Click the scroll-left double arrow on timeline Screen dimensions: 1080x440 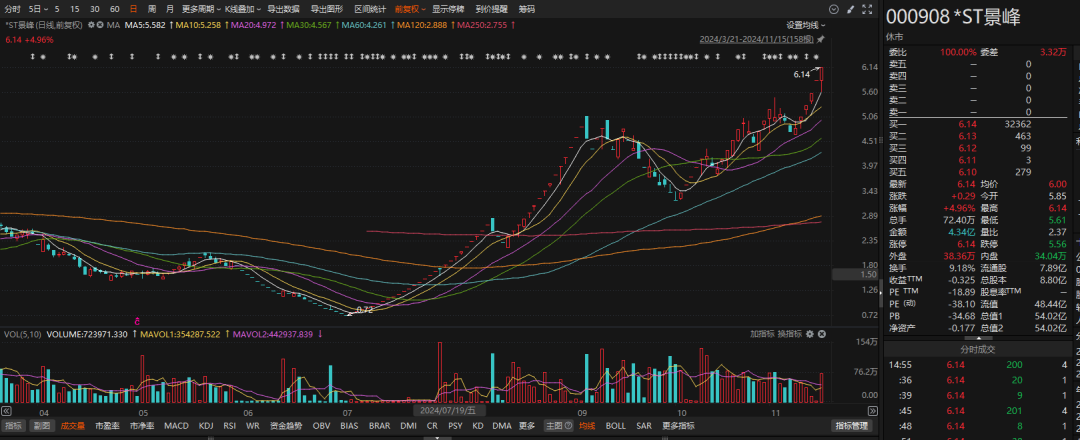coord(7,410)
